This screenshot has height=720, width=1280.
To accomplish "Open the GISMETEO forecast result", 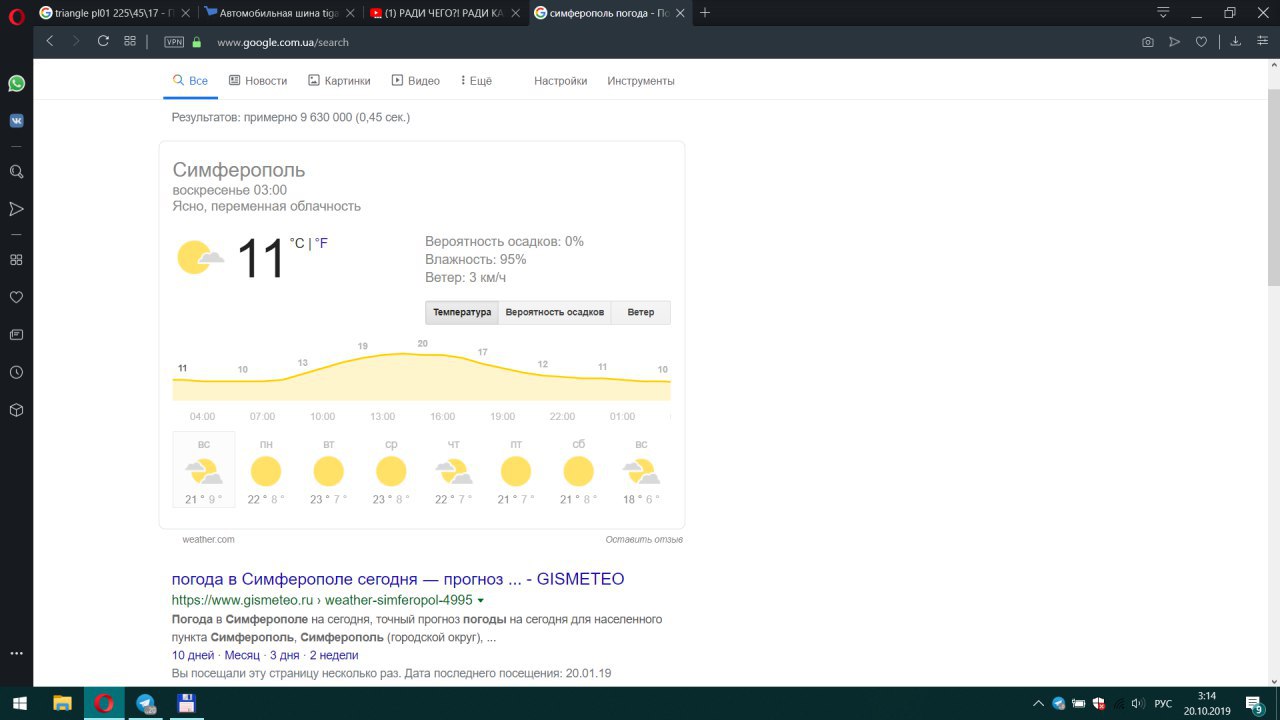I will 398,579.
